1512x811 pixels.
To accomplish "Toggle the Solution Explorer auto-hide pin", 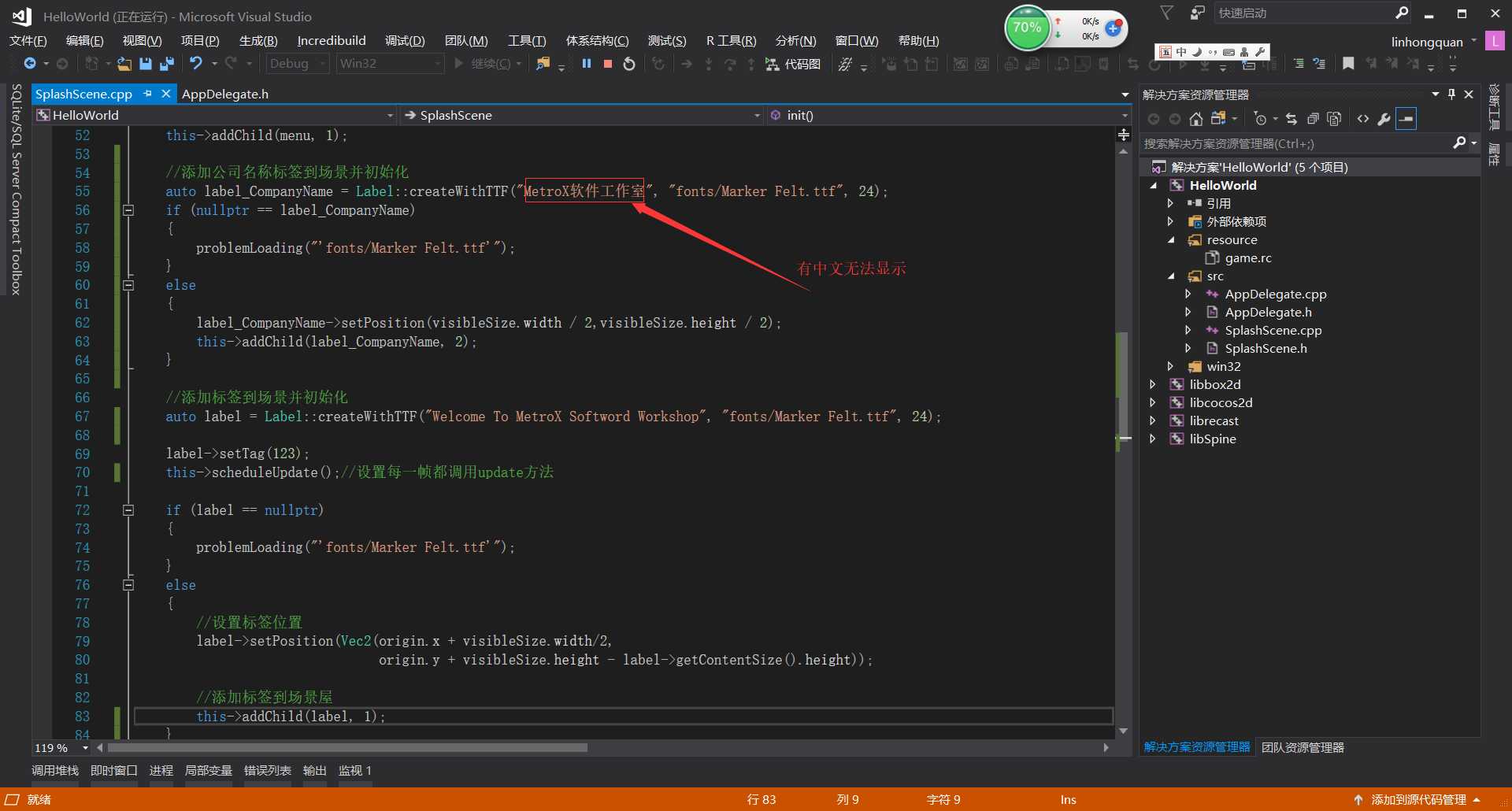I will pos(1452,94).
